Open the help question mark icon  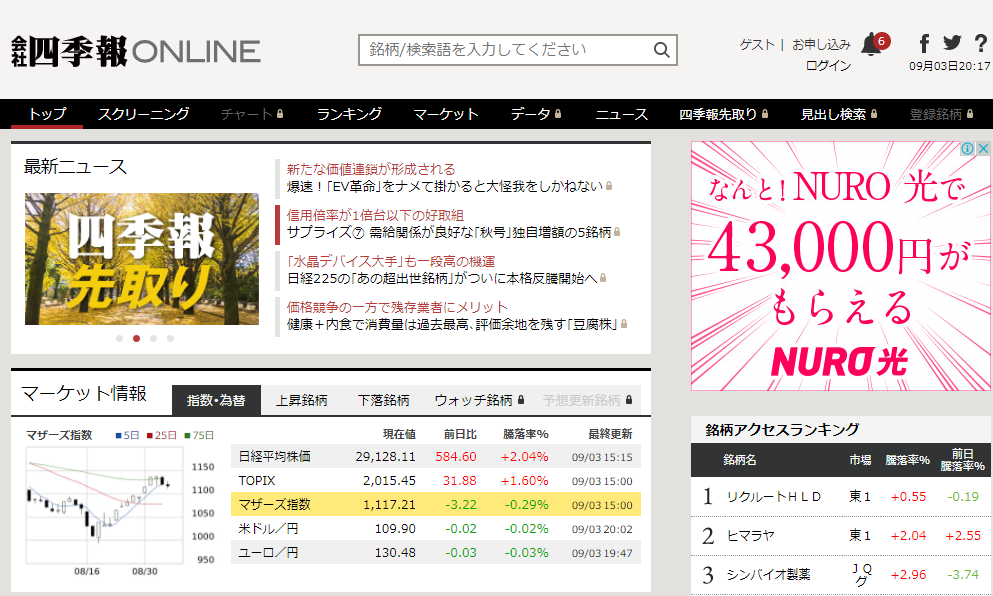tap(981, 43)
